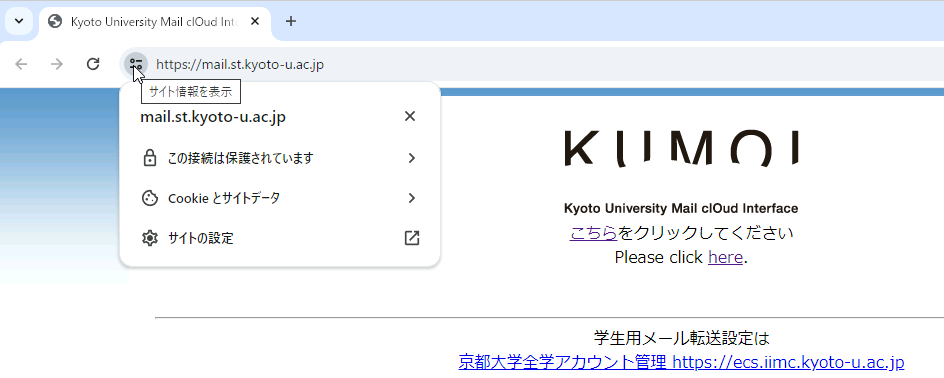The width and height of the screenshot is (944, 378).
Task: Click the こちら link
Action: point(593,233)
